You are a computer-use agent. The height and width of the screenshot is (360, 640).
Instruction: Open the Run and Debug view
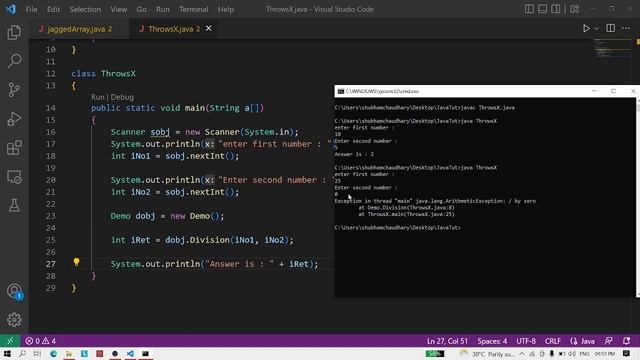tap(14, 119)
